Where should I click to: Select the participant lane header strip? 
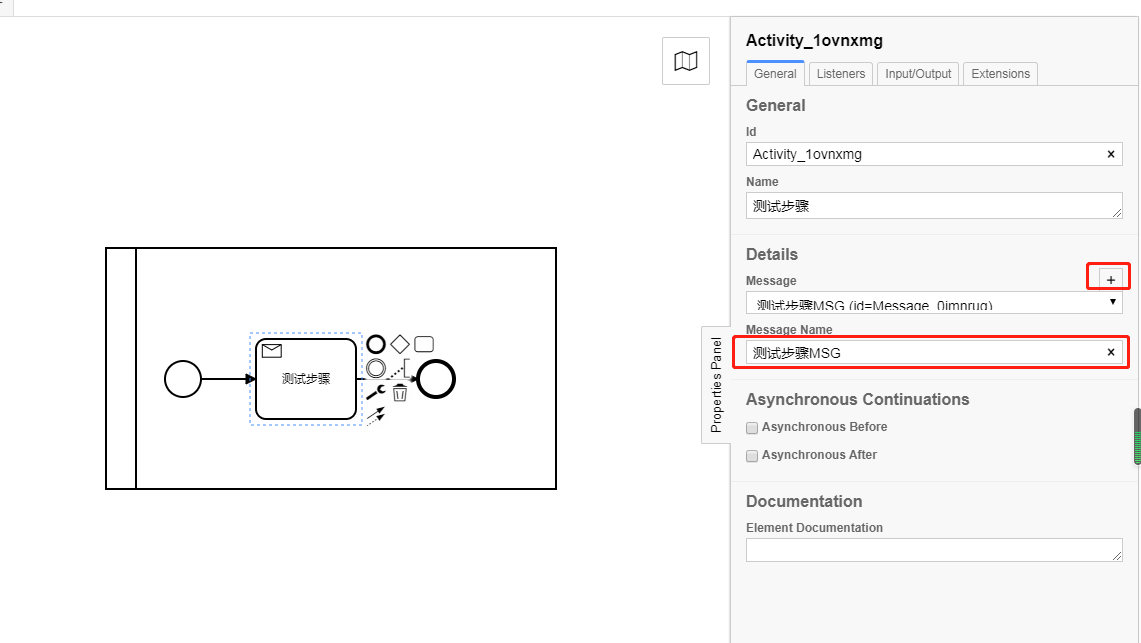click(x=121, y=368)
